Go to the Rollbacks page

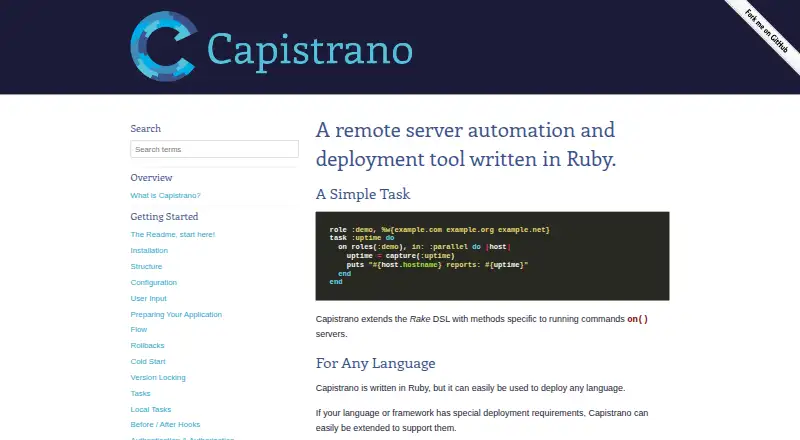point(147,346)
